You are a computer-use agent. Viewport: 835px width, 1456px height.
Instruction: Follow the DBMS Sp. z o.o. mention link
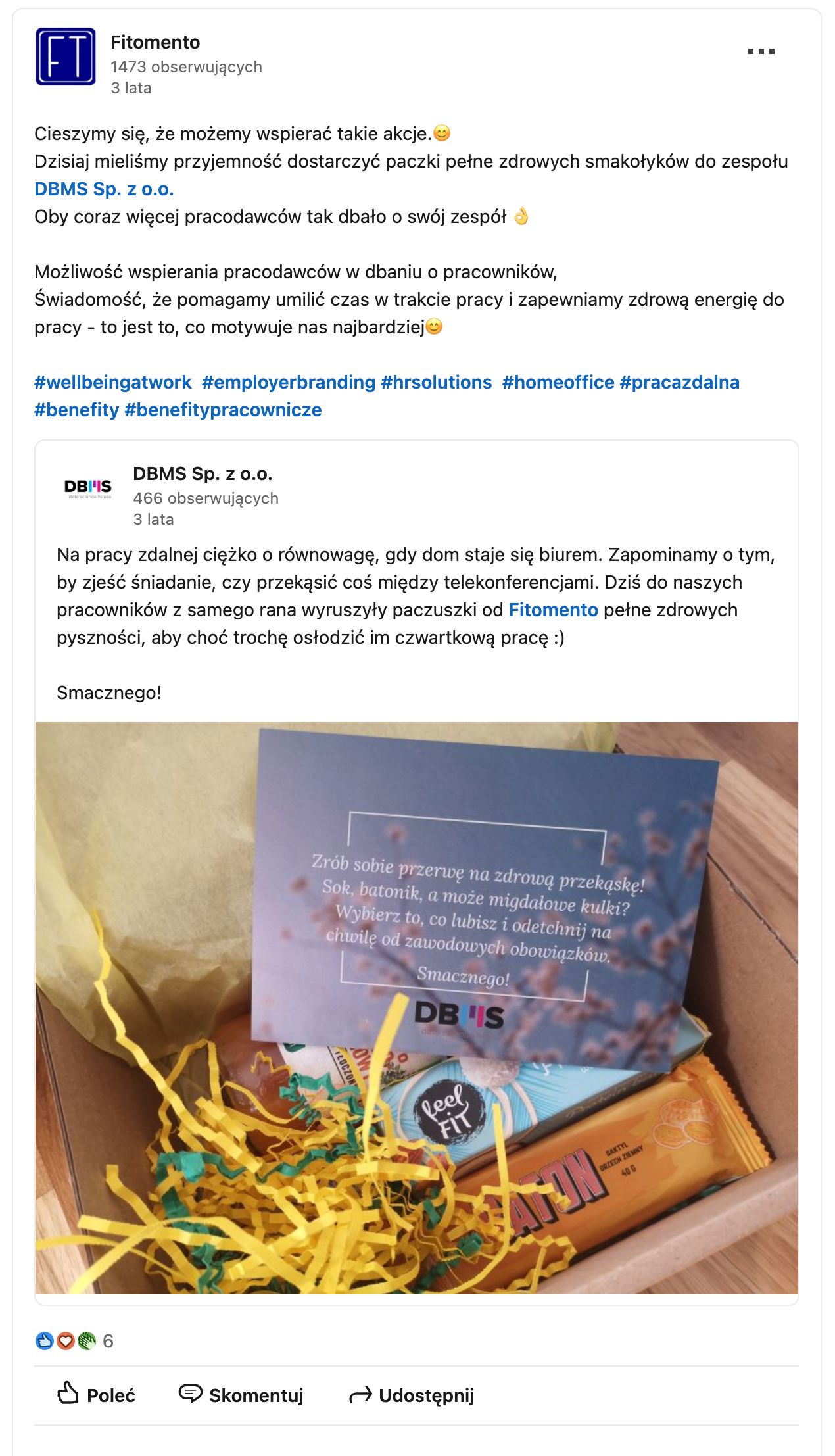click(104, 189)
